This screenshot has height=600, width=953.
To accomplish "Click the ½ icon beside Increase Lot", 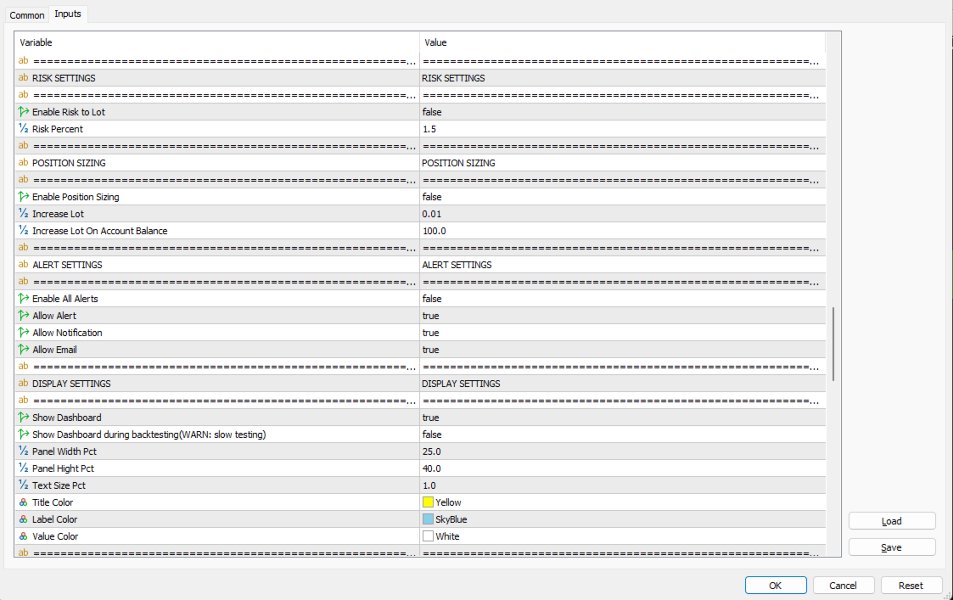I will [x=24, y=213].
